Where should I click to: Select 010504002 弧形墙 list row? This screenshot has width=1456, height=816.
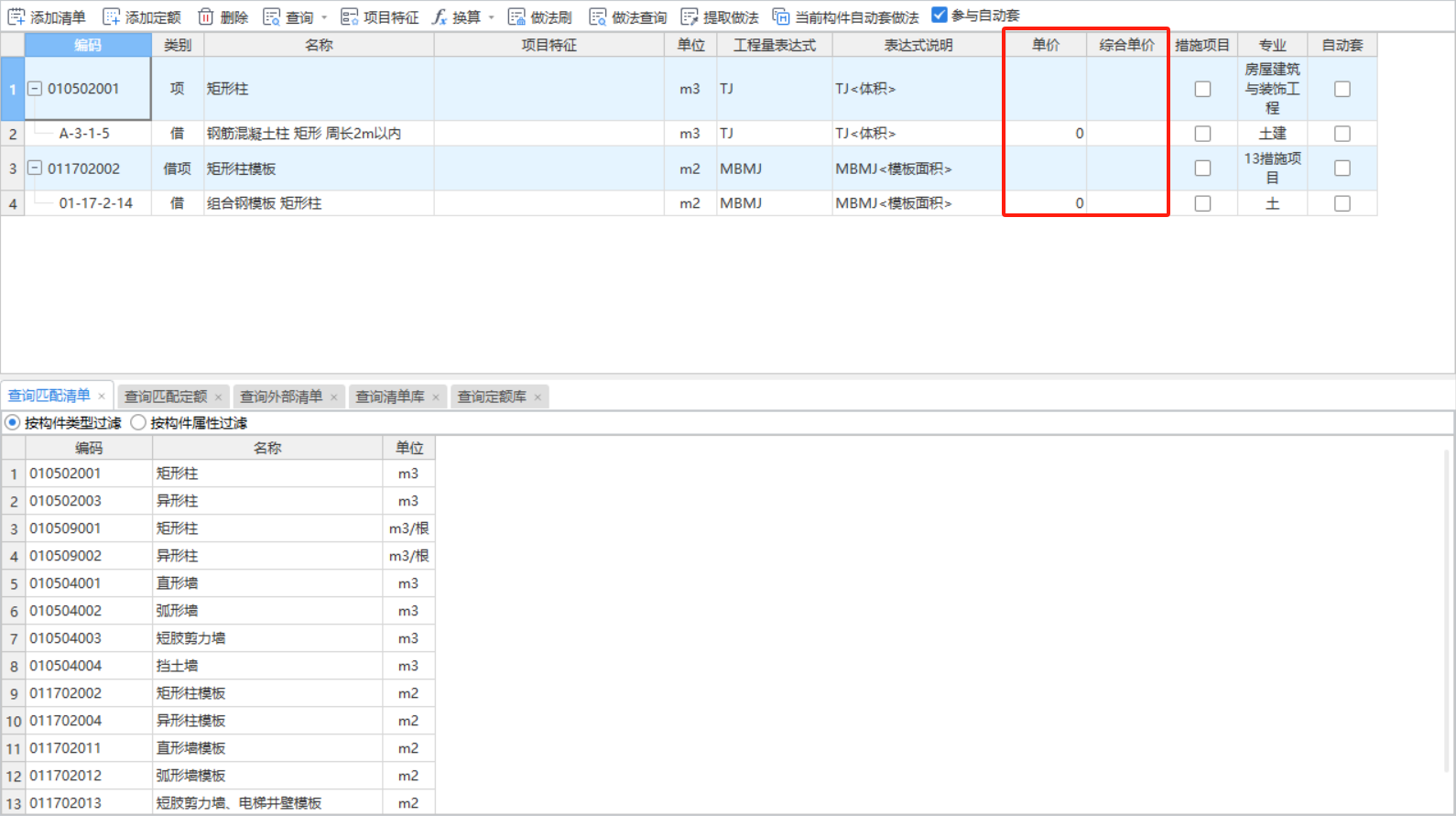218,611
